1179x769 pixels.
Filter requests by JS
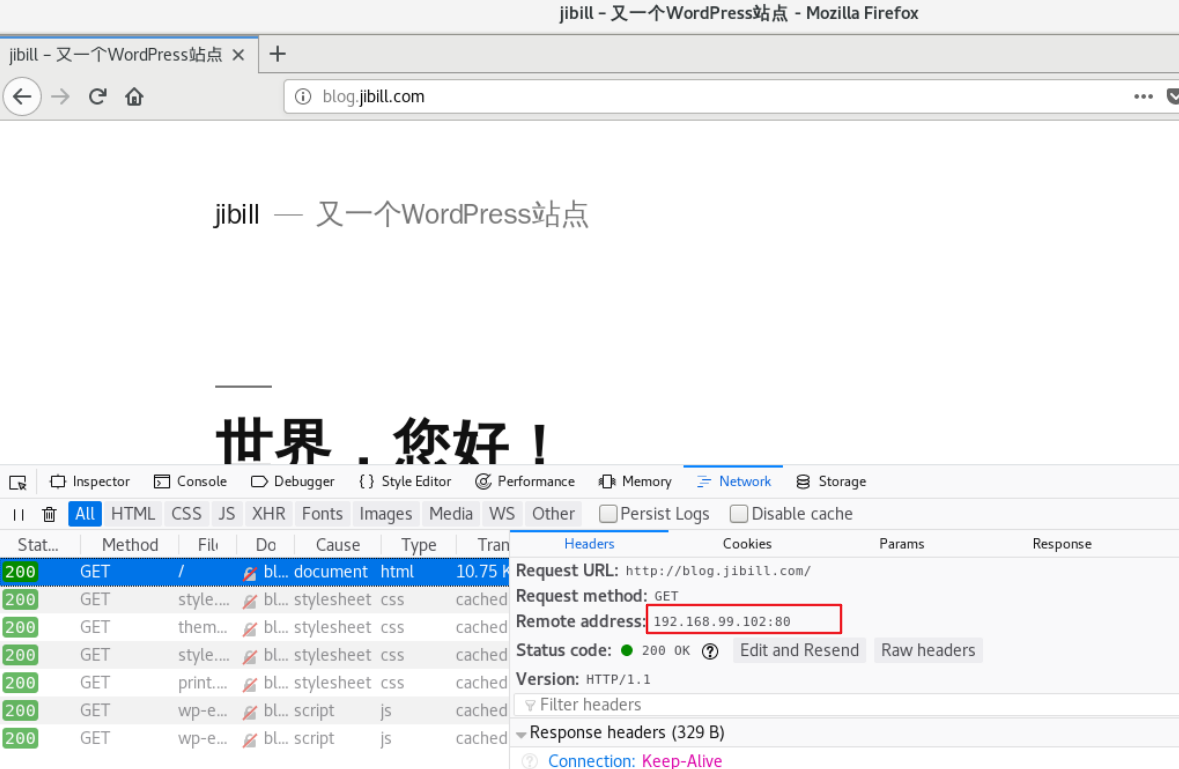coord(226,514)
